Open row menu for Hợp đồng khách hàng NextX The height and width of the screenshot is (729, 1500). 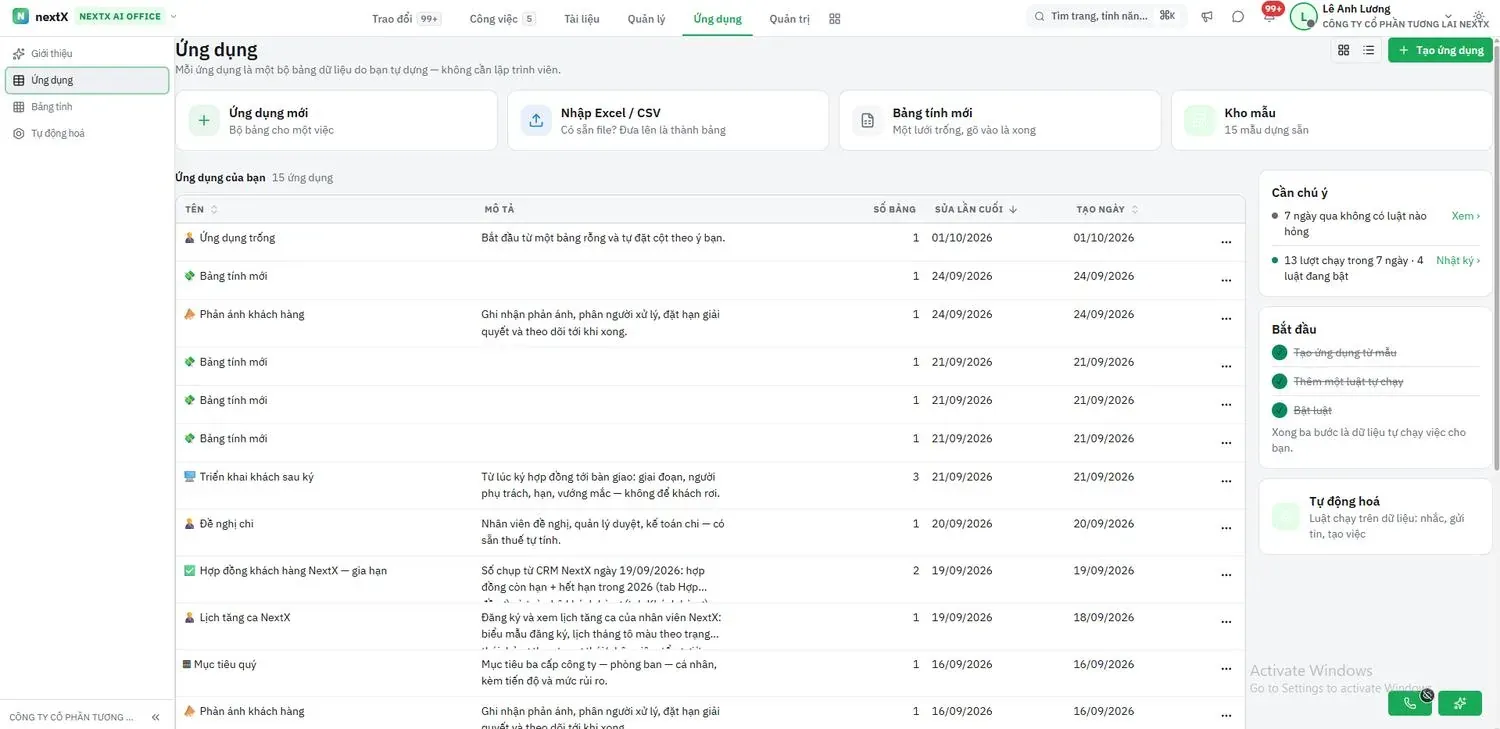click(x=1226, y=575)
